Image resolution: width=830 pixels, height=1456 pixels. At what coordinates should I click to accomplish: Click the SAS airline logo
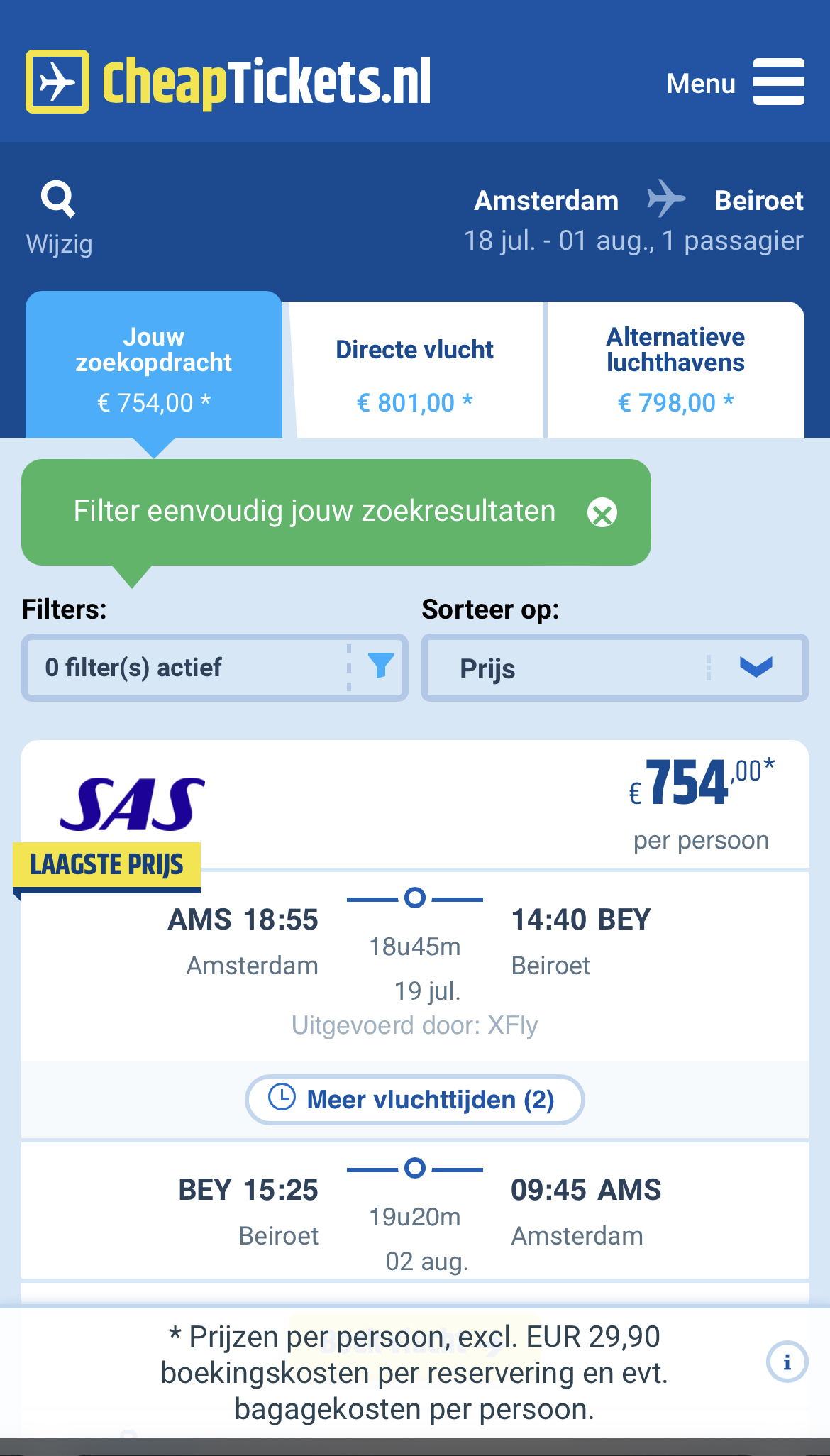[133, 805]
